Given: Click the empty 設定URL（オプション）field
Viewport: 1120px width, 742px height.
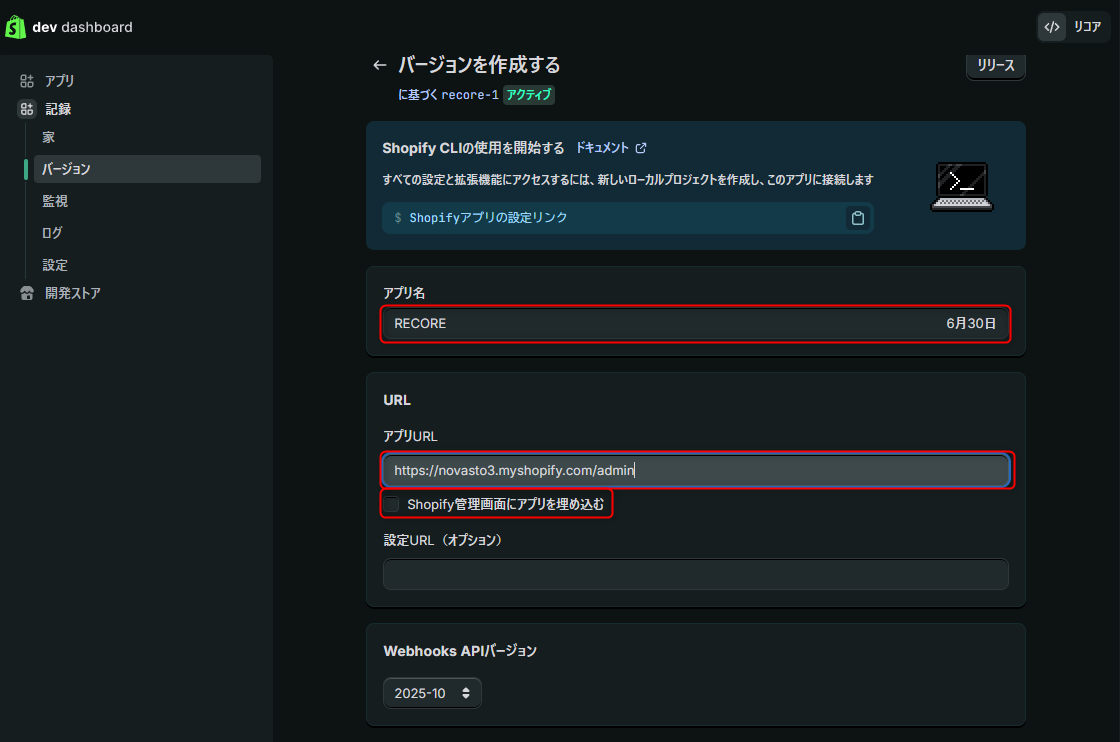Looking at the screenshot, I should (696, 574).
